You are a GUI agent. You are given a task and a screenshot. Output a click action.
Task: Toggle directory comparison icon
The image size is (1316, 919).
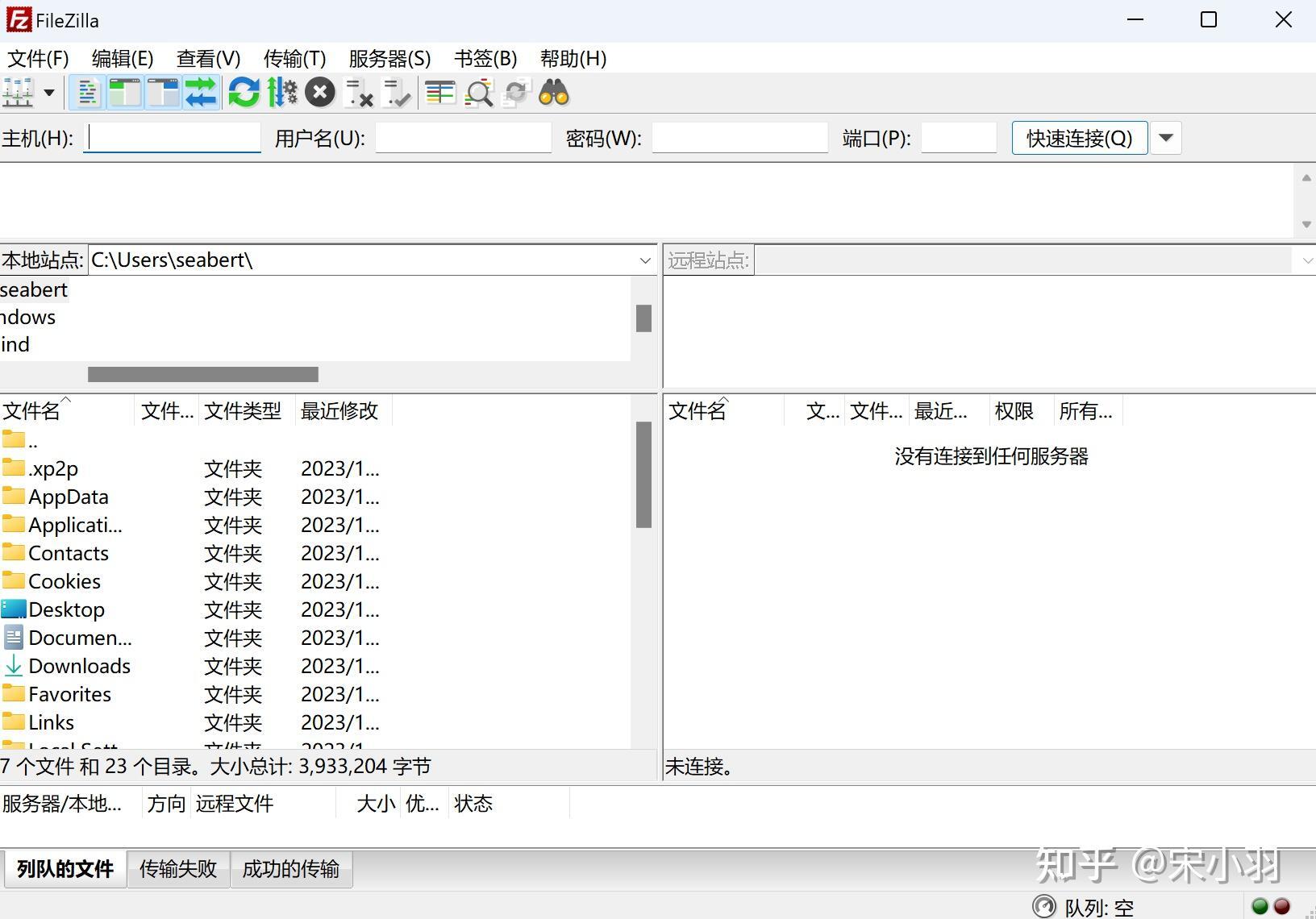tap(479, 93)
